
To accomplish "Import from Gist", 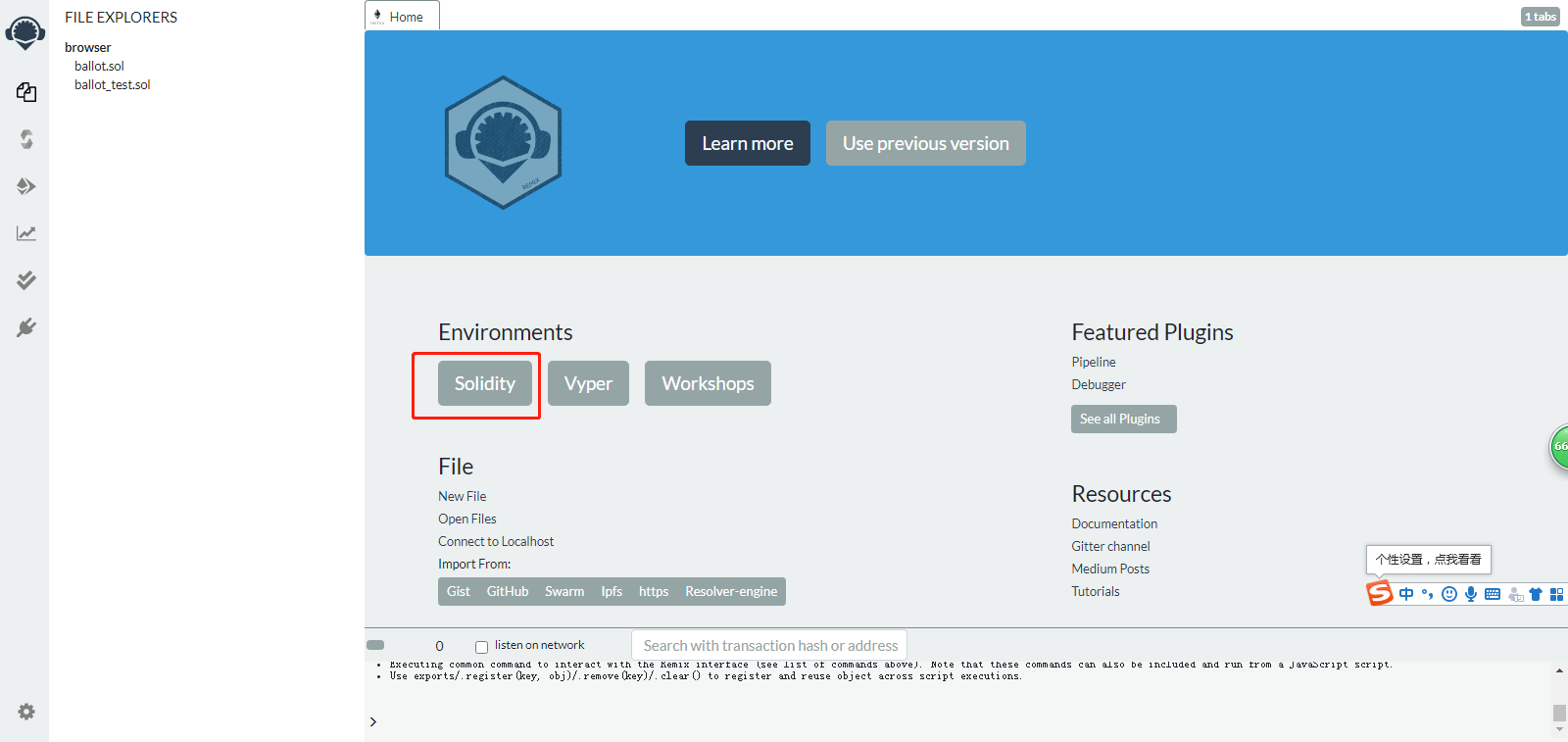I will point(459,591).
